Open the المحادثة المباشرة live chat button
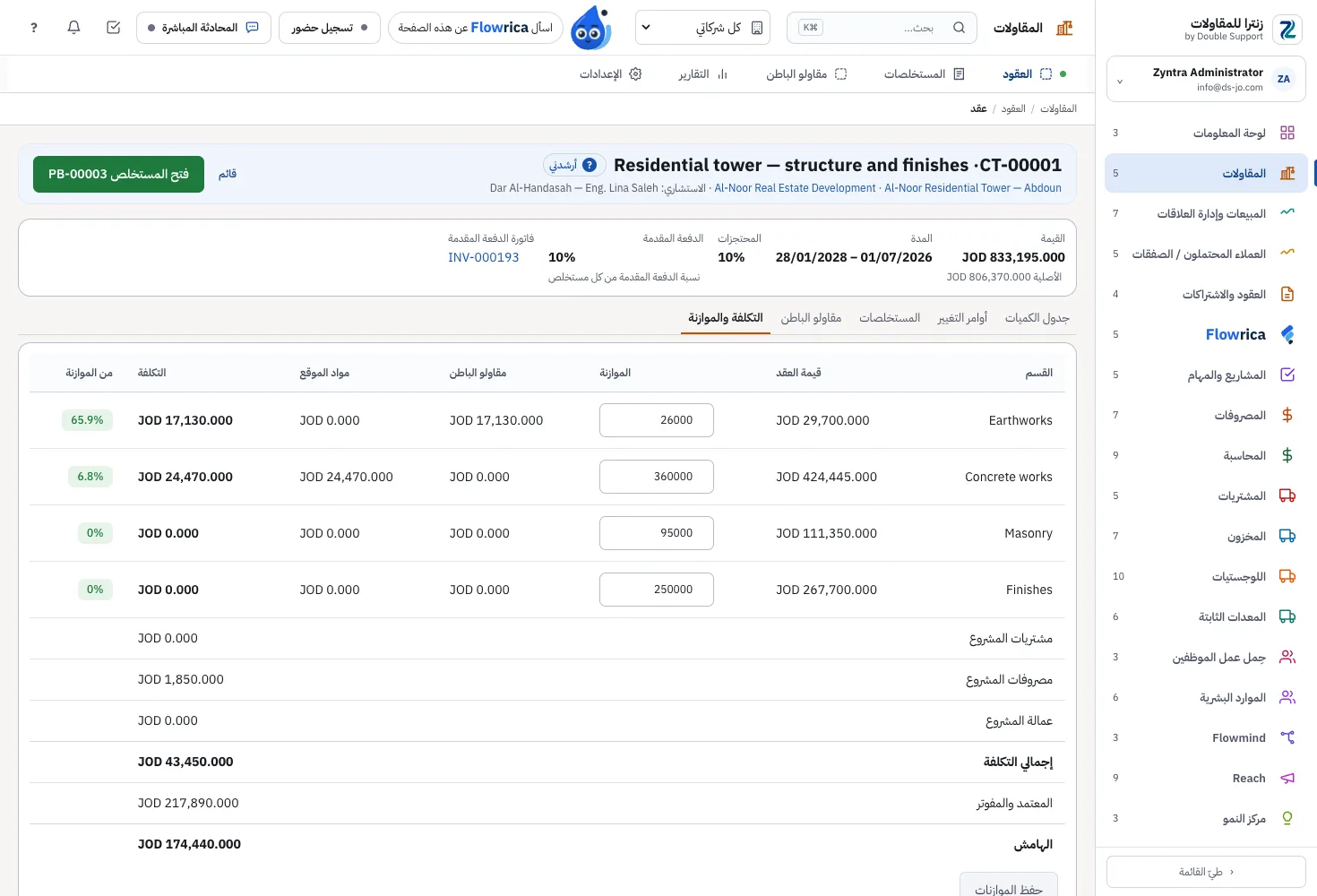 click(202, 28)
